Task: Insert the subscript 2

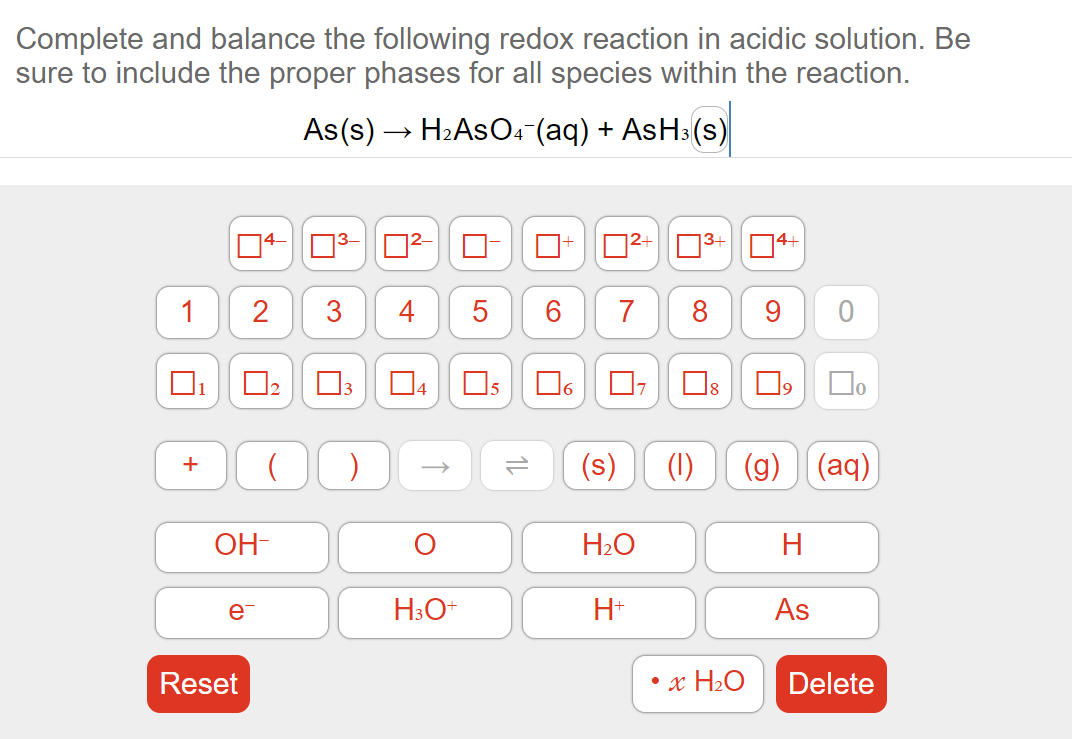Action: pyautogui.click(x=260, y=381)
